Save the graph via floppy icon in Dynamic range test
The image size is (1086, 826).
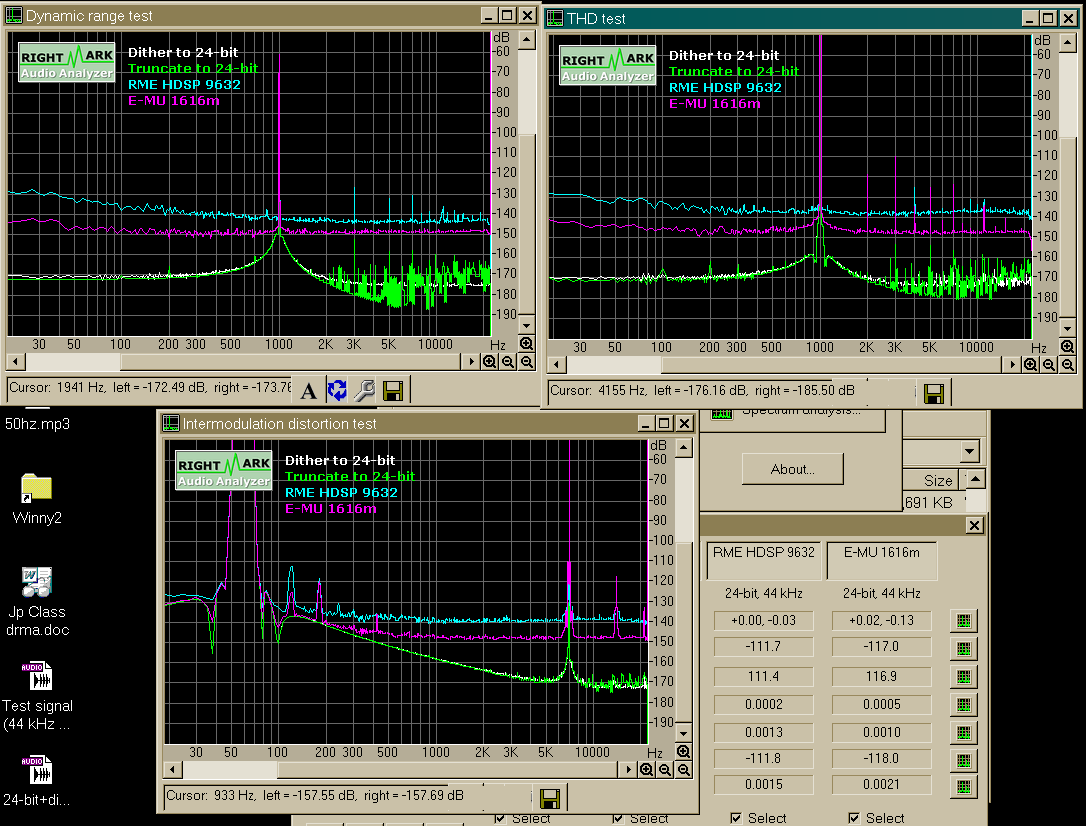pos(393,390)
